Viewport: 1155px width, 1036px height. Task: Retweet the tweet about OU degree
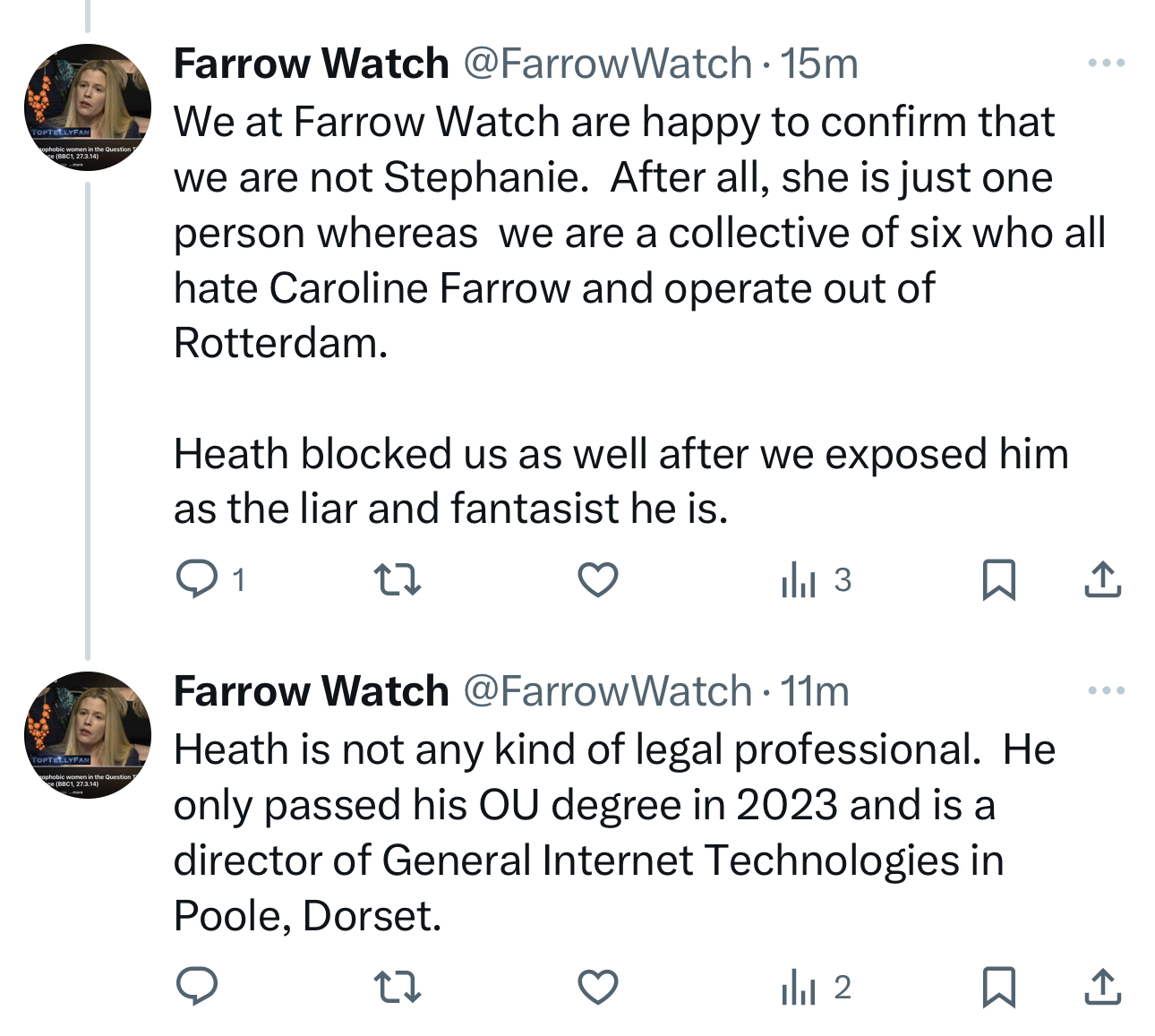click(397, 987)
